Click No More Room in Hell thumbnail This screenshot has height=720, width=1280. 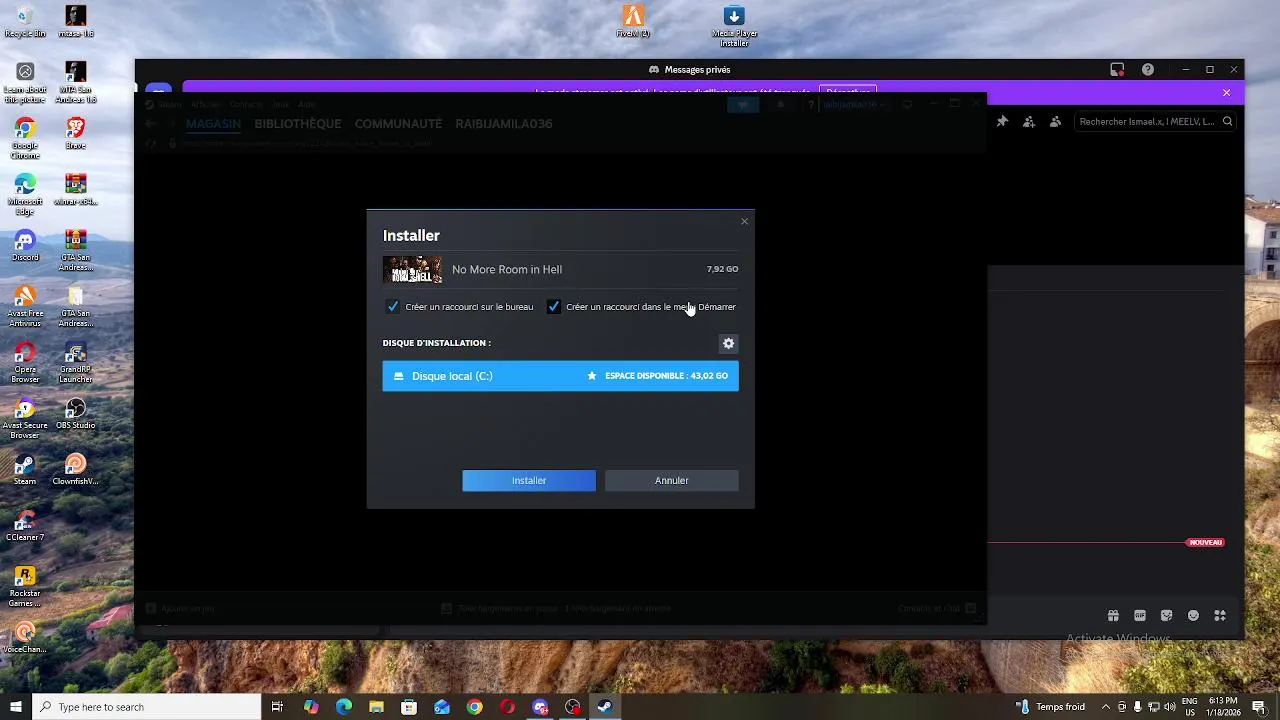point(412,270)
